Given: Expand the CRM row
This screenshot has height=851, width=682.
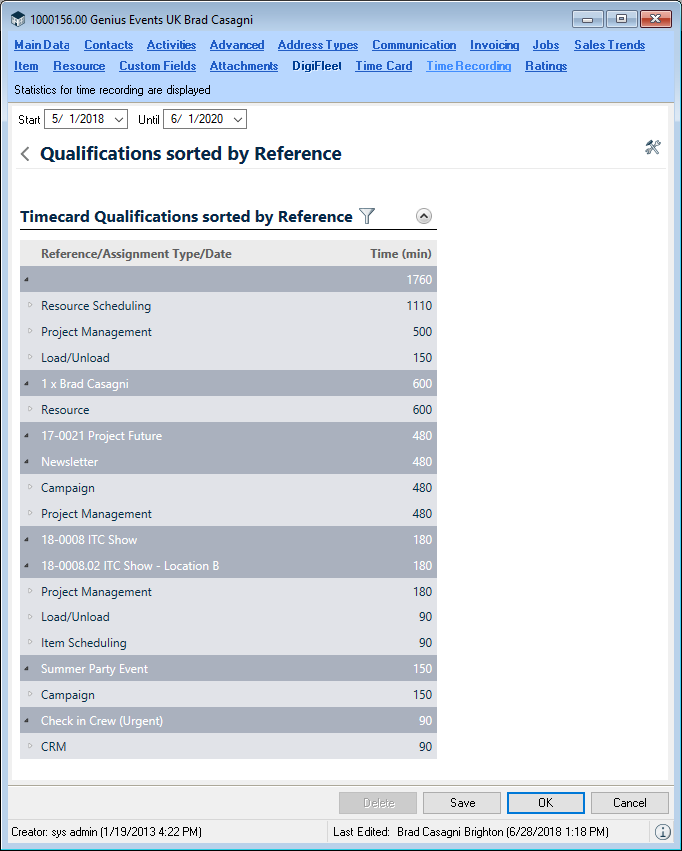Looking at the screenshot, I should point(29,747).
